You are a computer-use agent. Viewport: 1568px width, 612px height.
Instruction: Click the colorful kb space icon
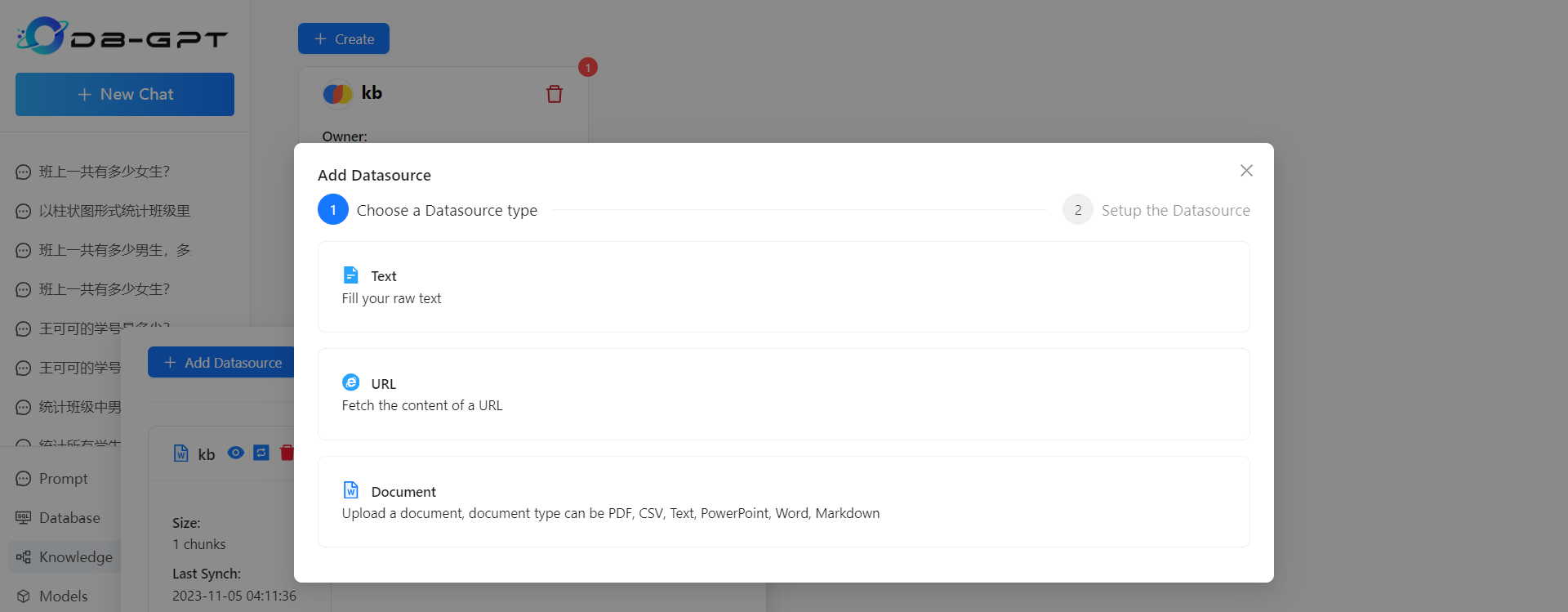click(x=337, y=94)
